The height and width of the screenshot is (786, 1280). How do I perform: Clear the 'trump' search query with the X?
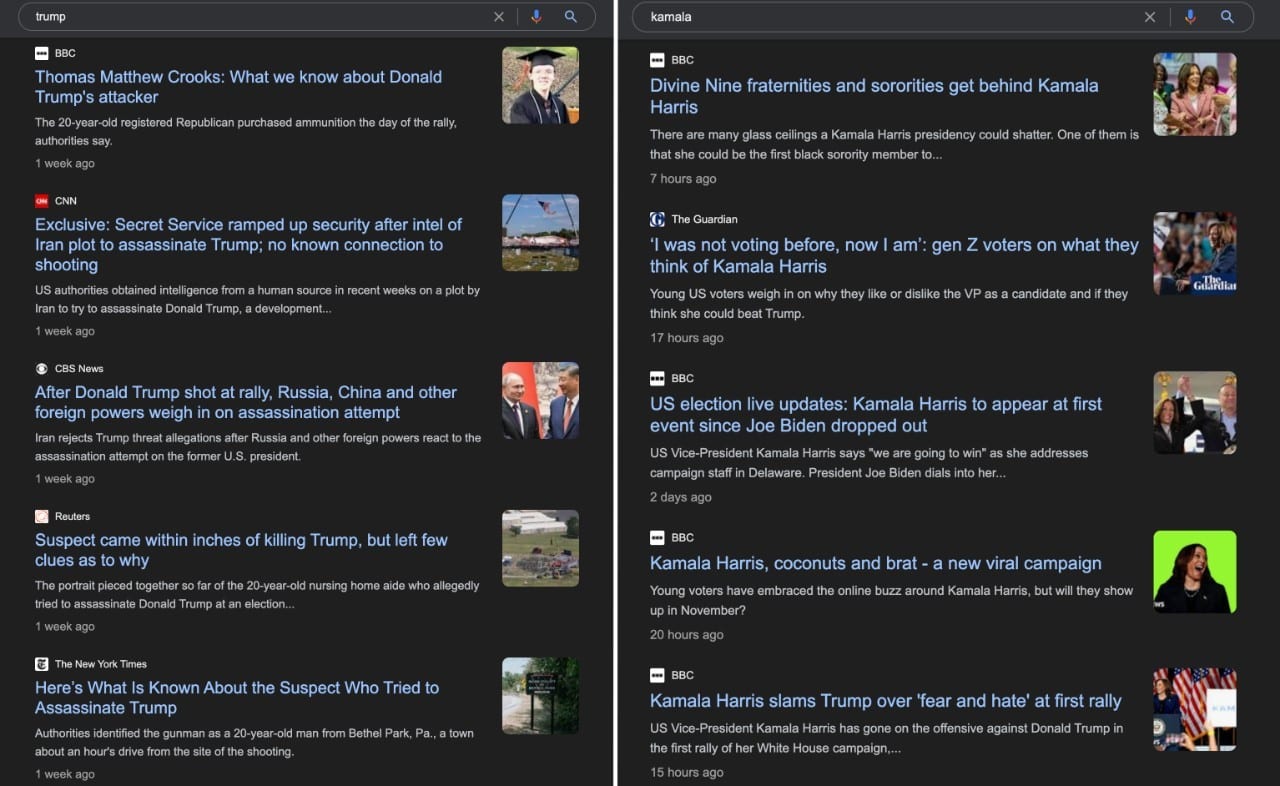[x=499, y=17]
